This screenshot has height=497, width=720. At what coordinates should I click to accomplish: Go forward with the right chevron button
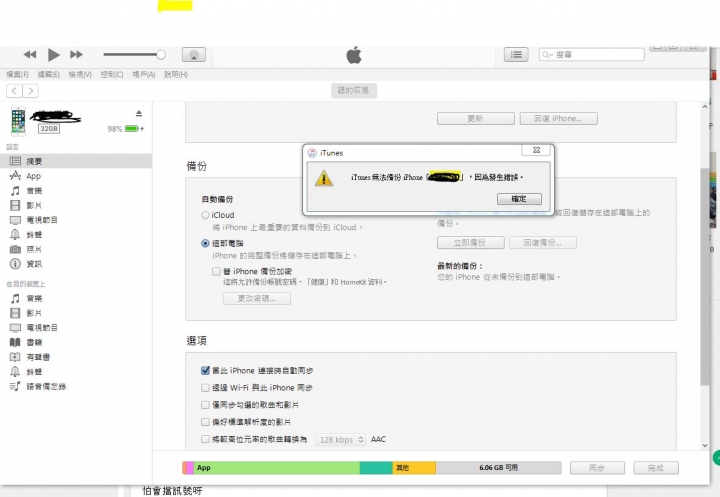31,91
